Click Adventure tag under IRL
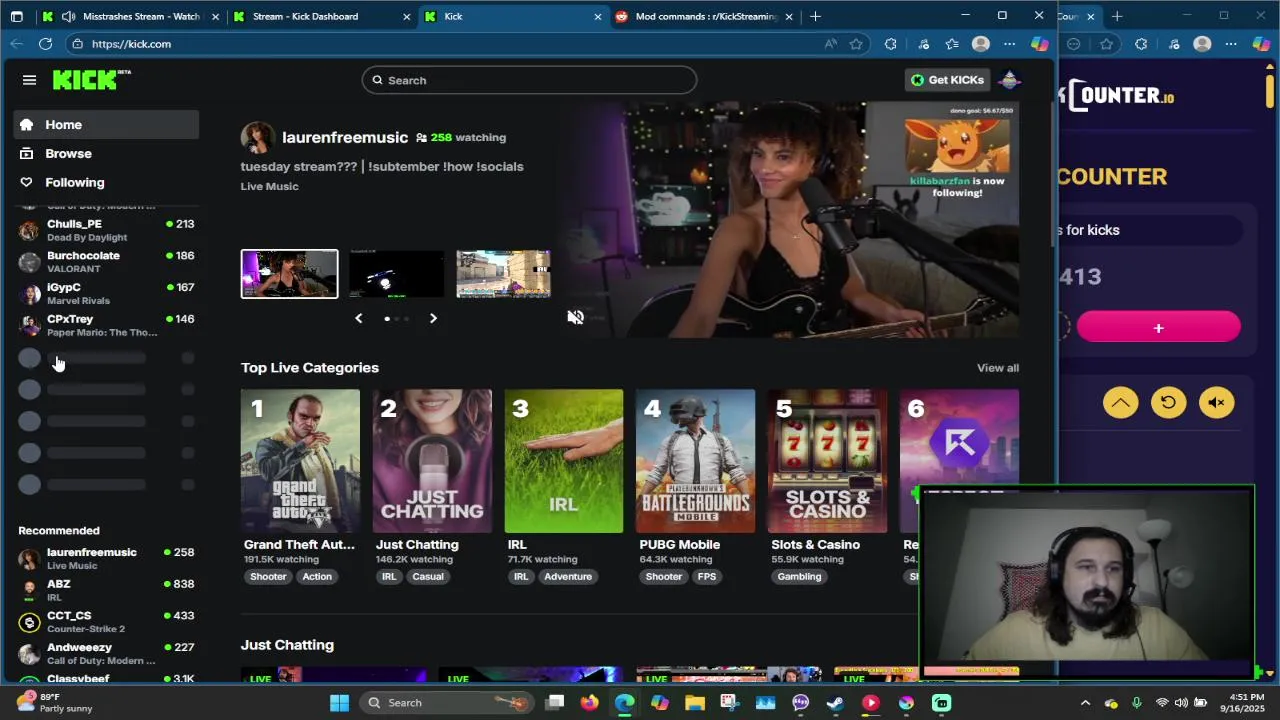Screen dimensions: 1280x720 [568, 577]
